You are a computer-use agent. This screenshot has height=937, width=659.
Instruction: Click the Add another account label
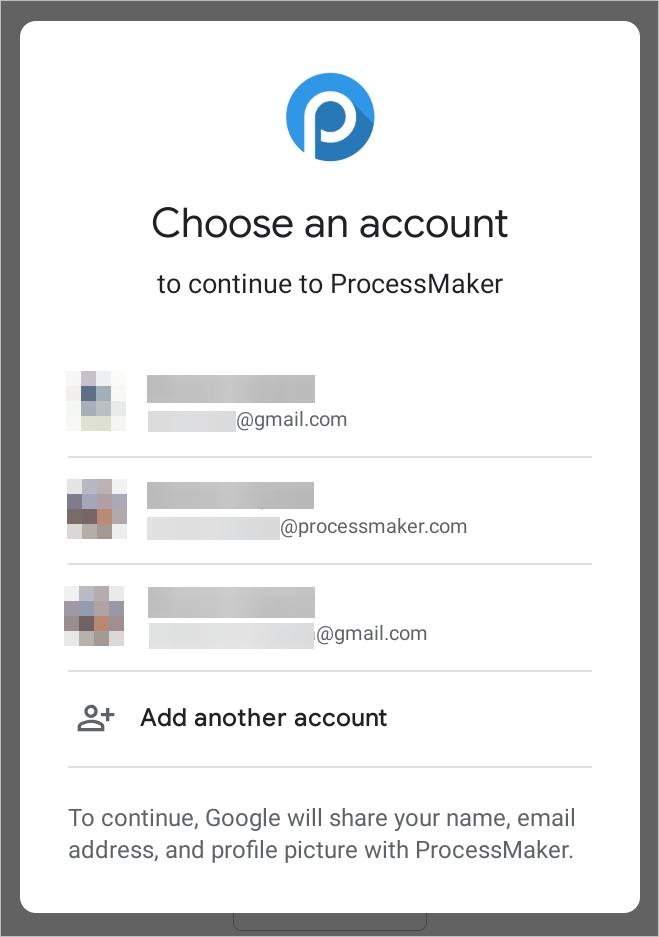[x=264, y=717]
